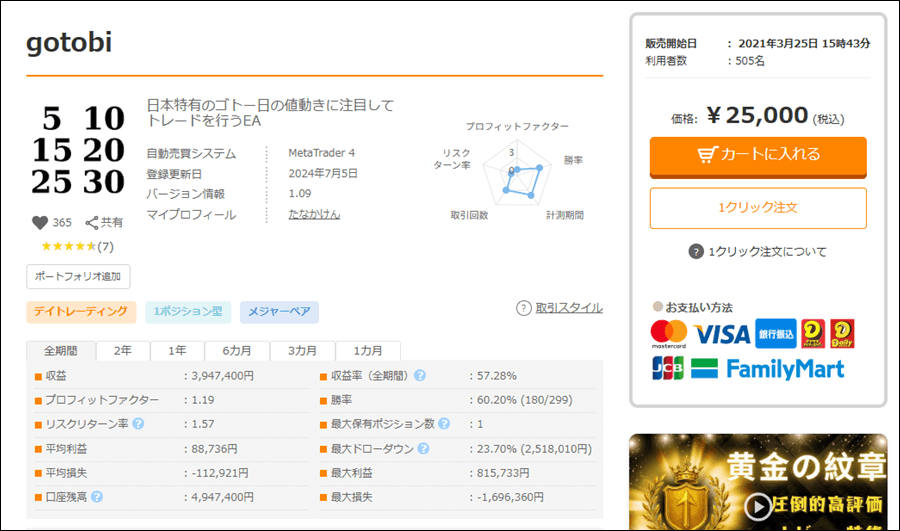Viewport: 900px width, 531px height.
Task: Click the リスクリターン率 value 1.57
Action: click(x=203, y=424)
